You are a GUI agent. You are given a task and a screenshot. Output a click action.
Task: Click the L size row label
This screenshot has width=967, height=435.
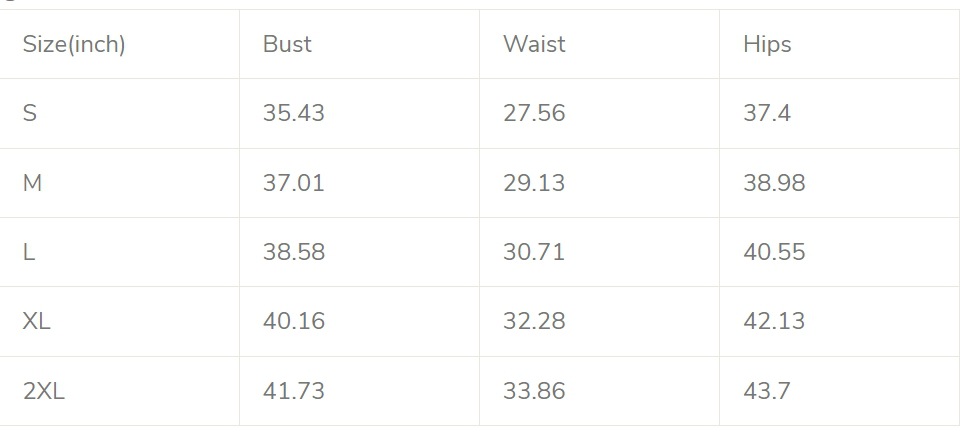[x=29, y=252]
